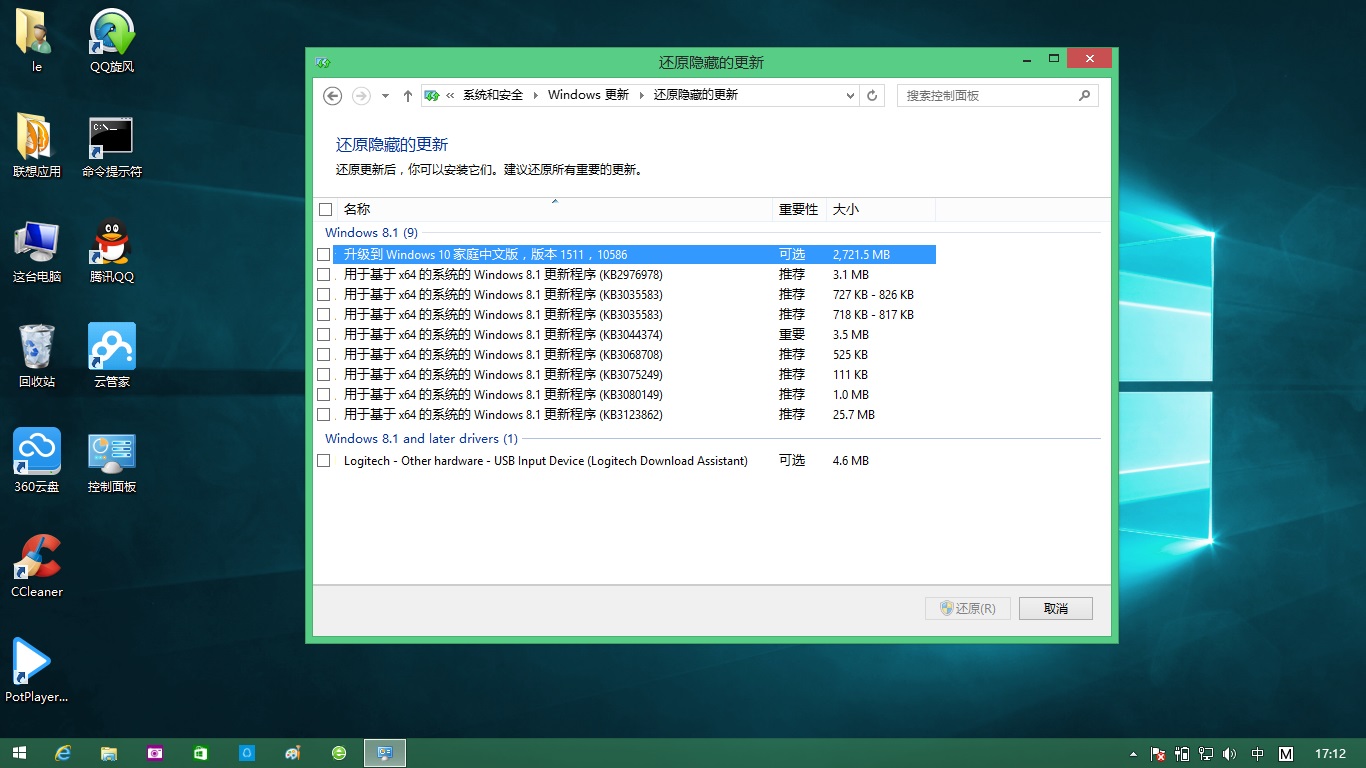Check the KB3123862 update checkbox
Screen dimensions: 1366x768
[x=323, y=414]
